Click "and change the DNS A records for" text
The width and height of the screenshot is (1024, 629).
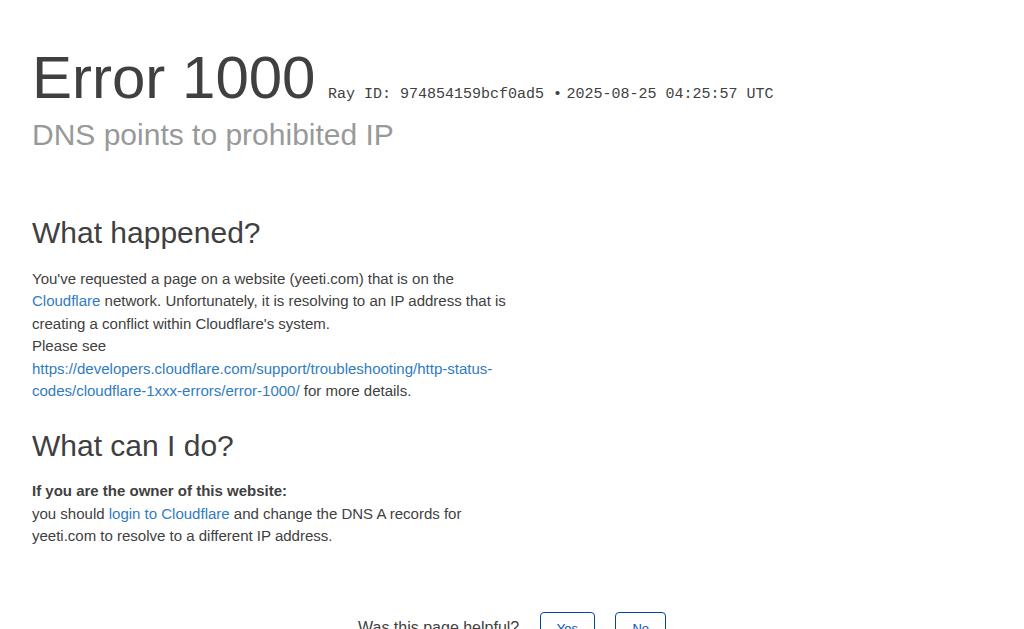click(x=347, y=514)
